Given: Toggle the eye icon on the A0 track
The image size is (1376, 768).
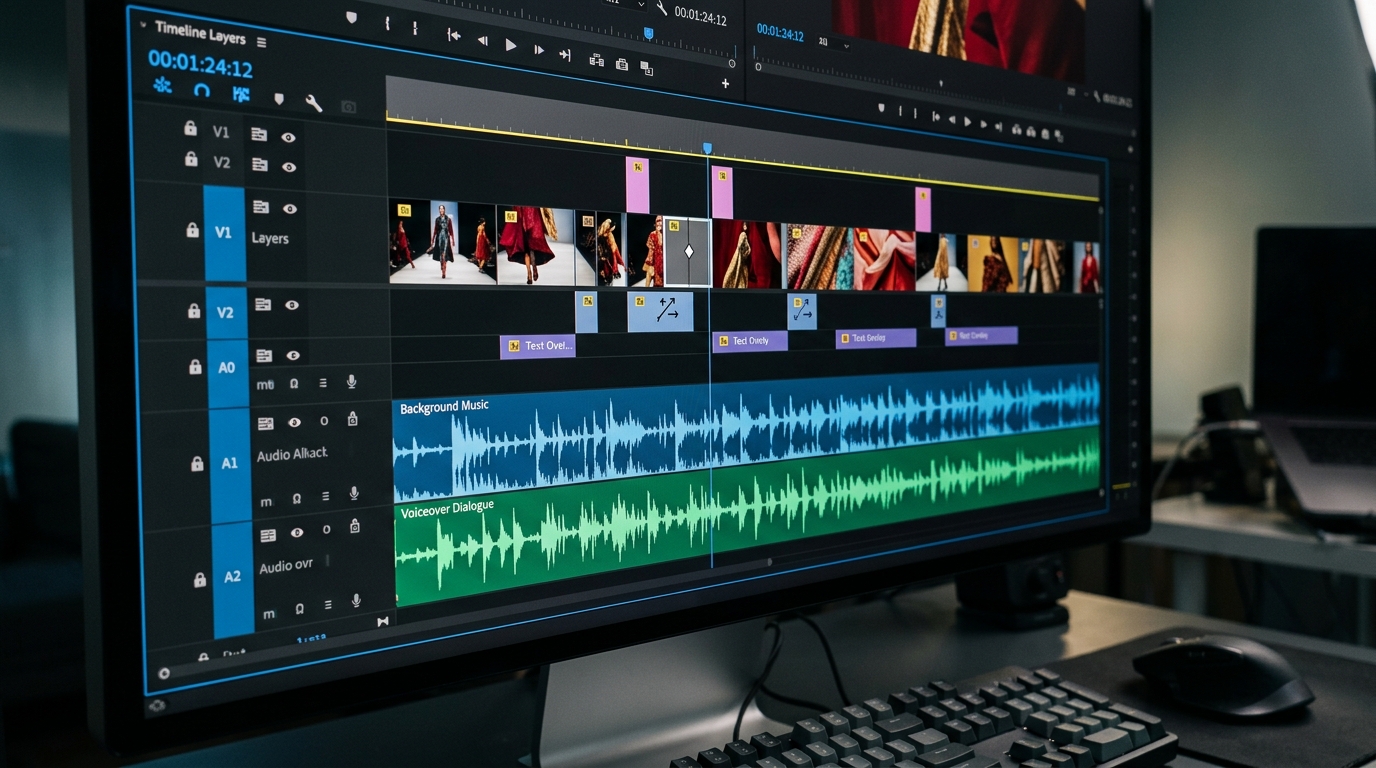Looking at the screenshot, I should tap(293, 355).
